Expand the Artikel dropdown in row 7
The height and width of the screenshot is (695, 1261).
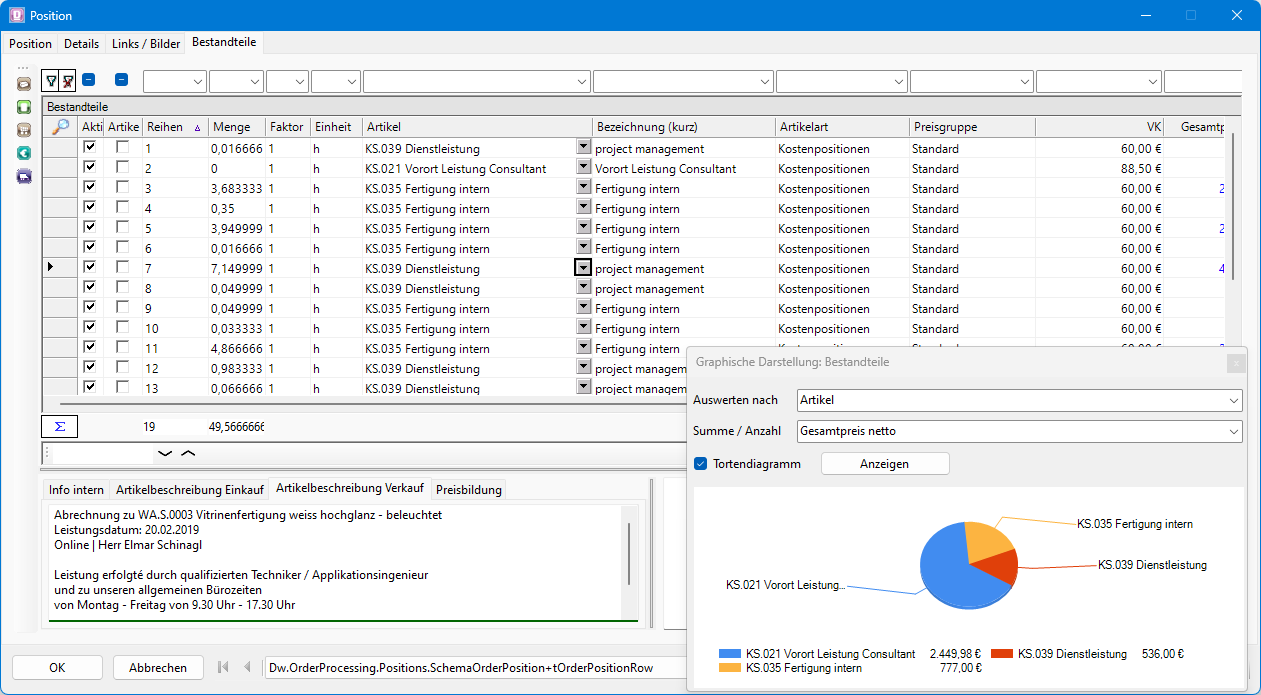click(583, 268)
